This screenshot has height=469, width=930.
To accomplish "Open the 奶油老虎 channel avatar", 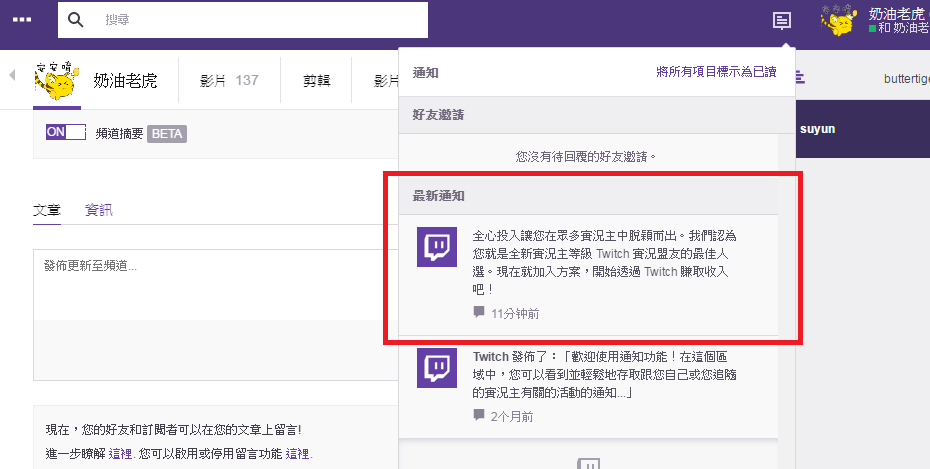I will [56, 81].
